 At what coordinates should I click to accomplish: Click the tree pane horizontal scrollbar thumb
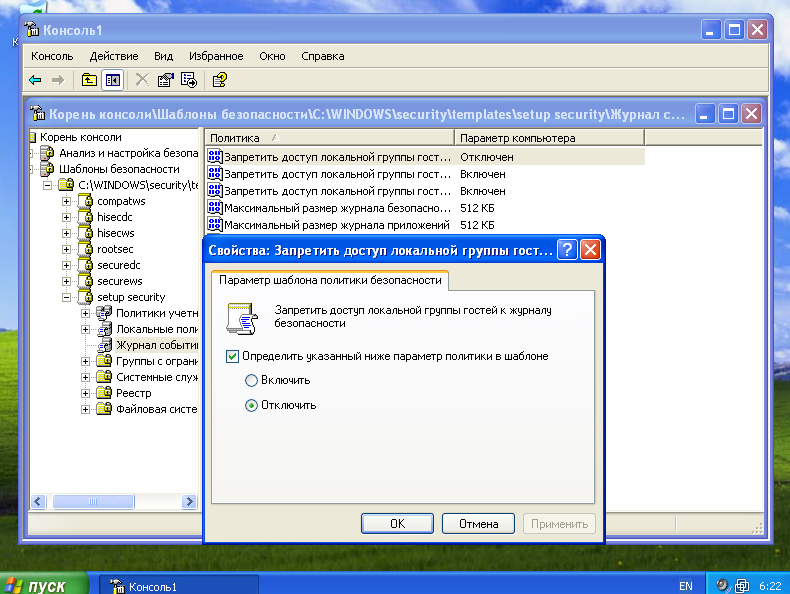tap(94, 501)
